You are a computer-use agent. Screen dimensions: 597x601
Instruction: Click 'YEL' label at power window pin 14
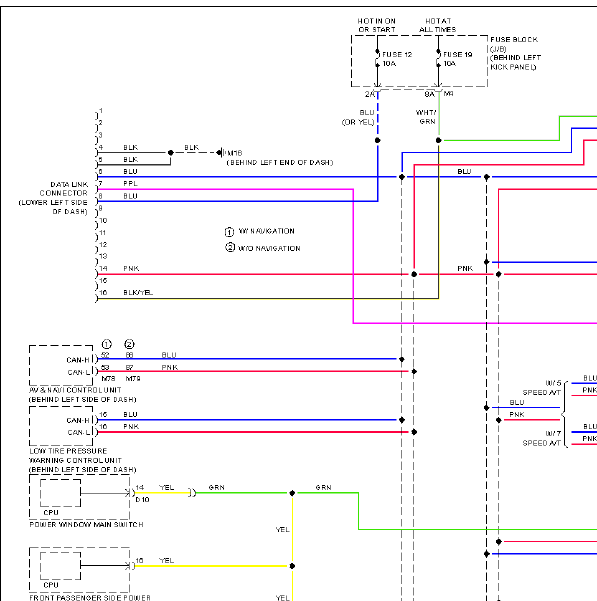coord(167,488)
